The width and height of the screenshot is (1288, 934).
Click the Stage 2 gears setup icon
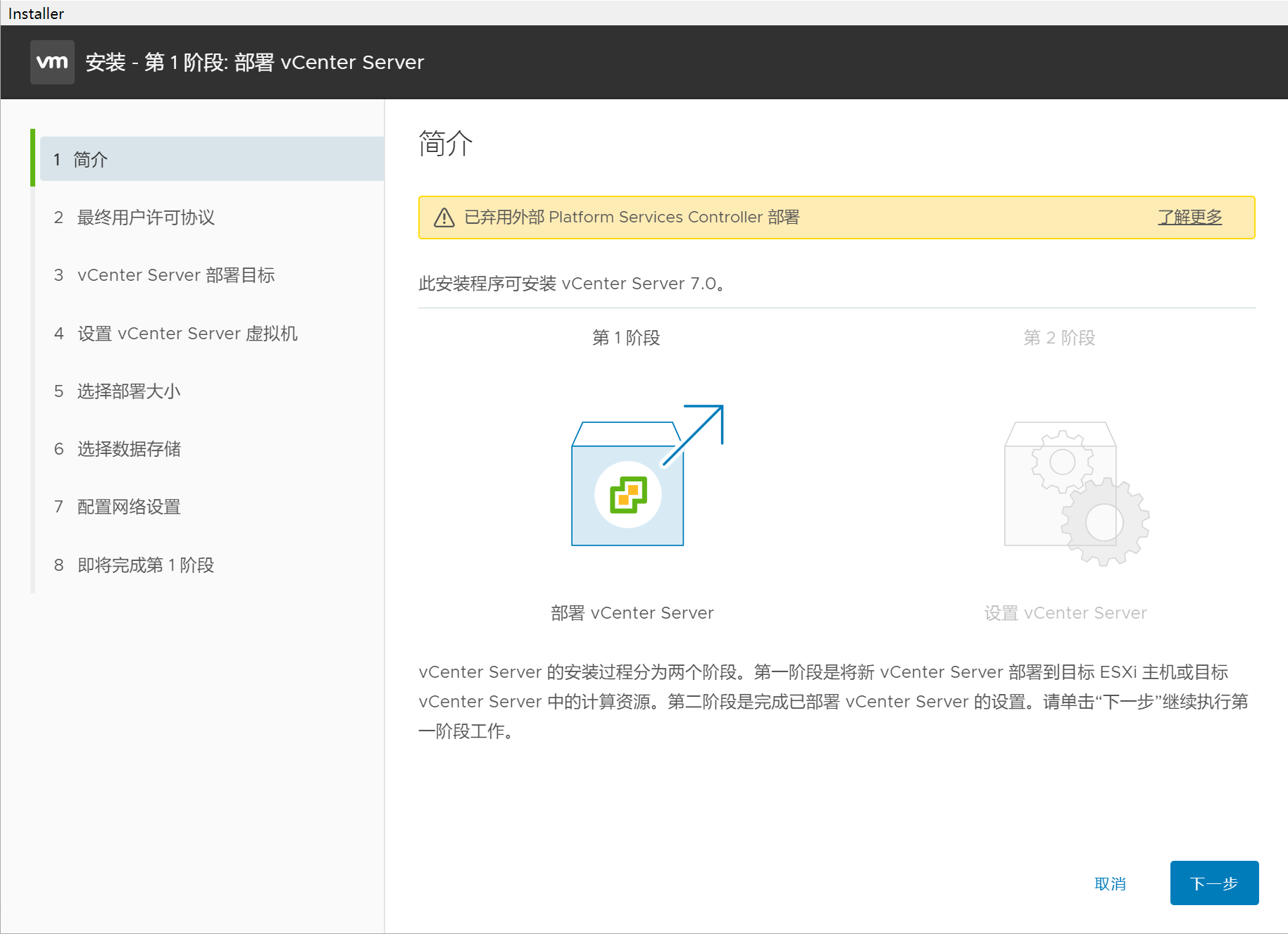tap(1075, 493)
